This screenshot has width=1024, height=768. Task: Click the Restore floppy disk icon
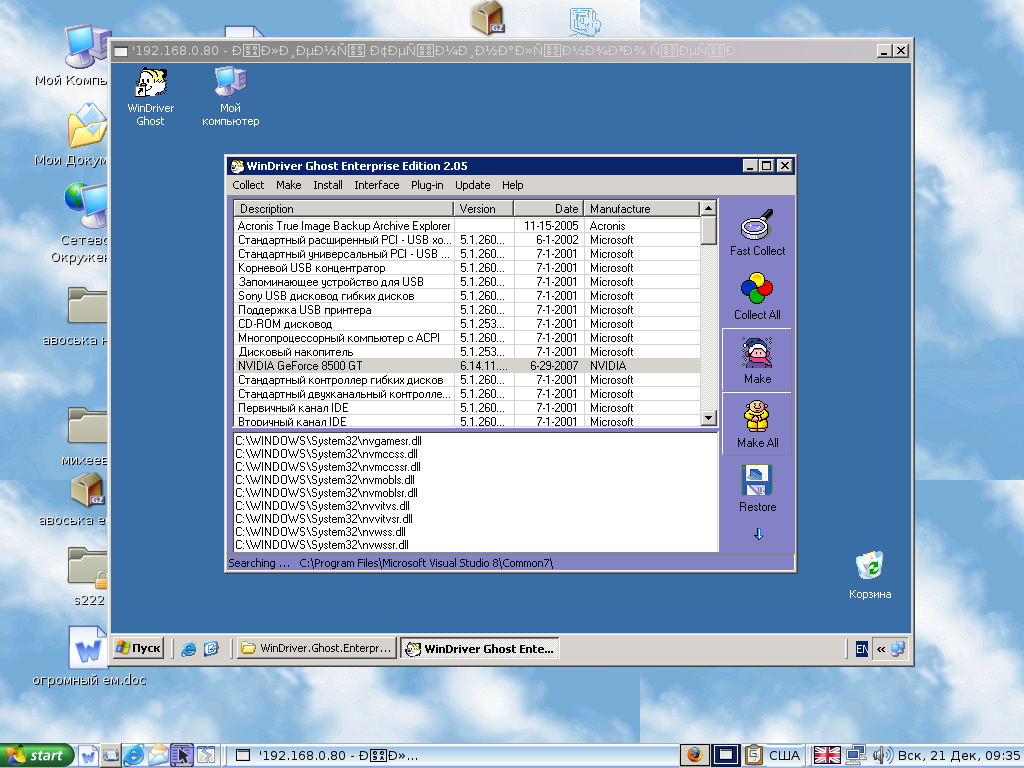coord(757,481)
